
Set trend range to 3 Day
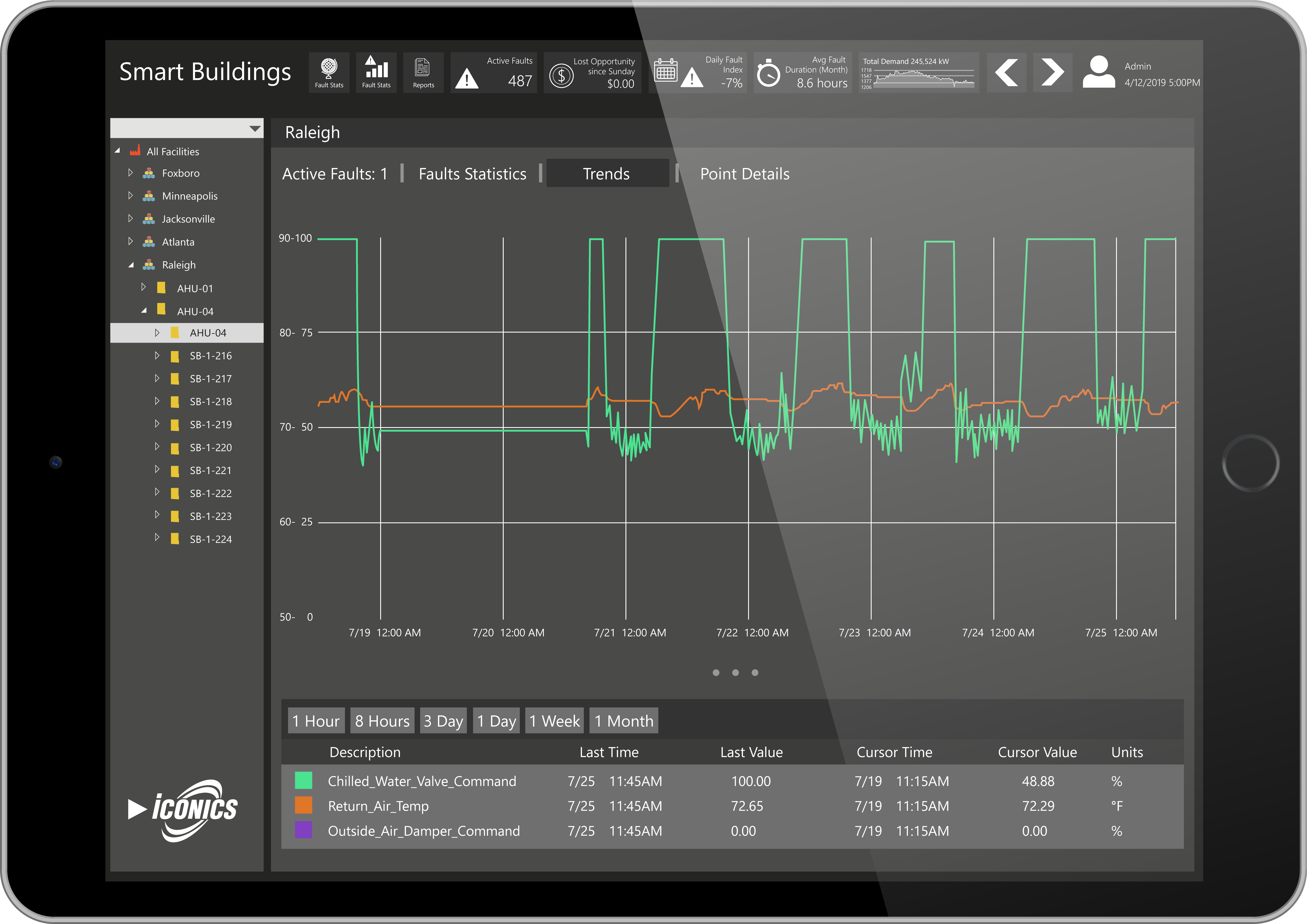[x=444, y=721]
